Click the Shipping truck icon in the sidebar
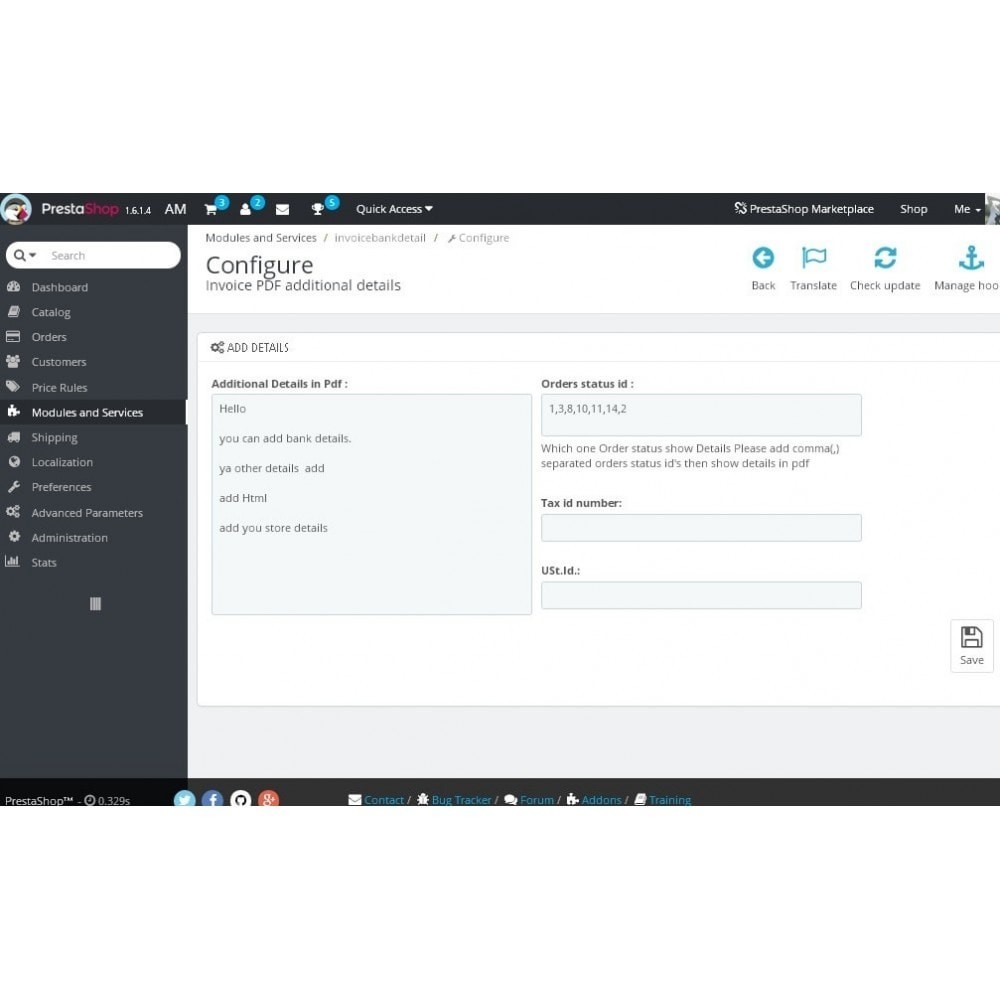 point(13,437)
